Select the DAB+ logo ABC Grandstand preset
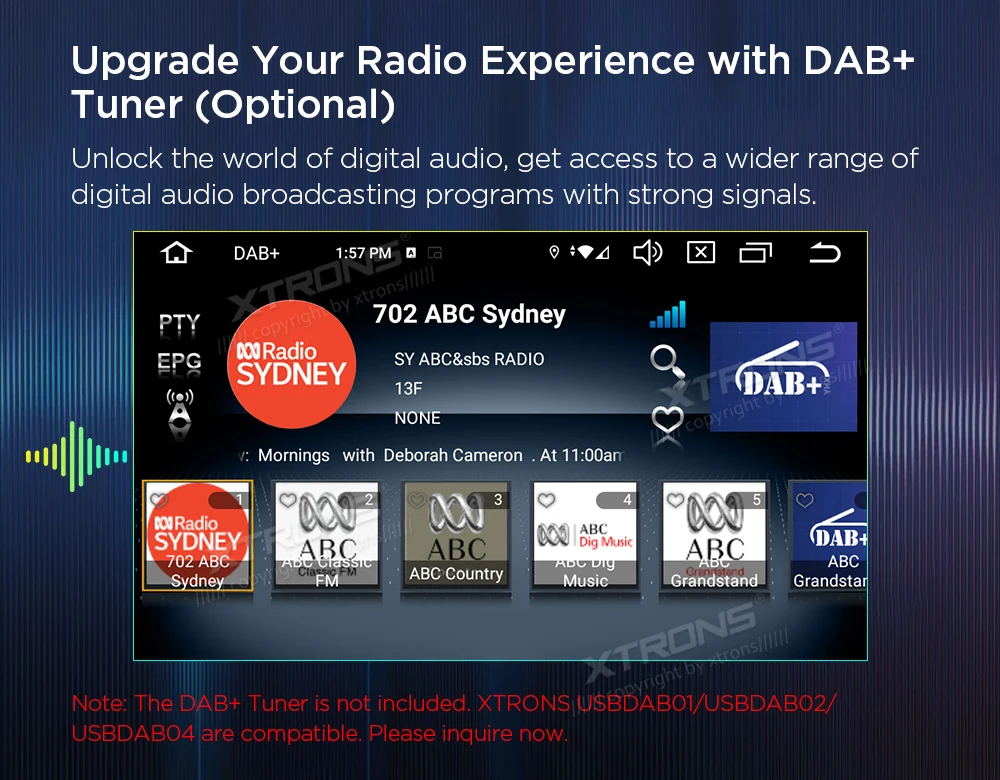 (x=828, y=536)
